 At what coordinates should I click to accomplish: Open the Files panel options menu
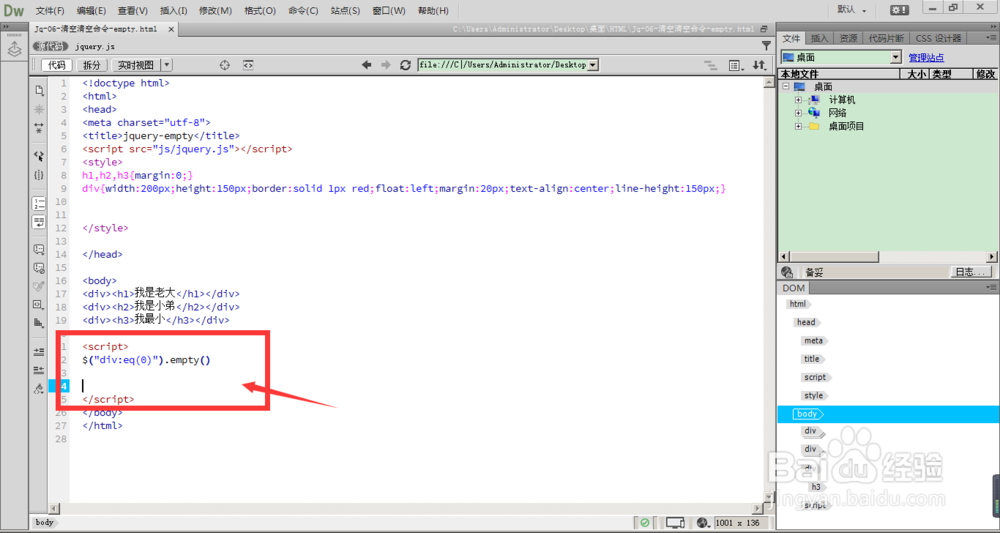point(991,38)
